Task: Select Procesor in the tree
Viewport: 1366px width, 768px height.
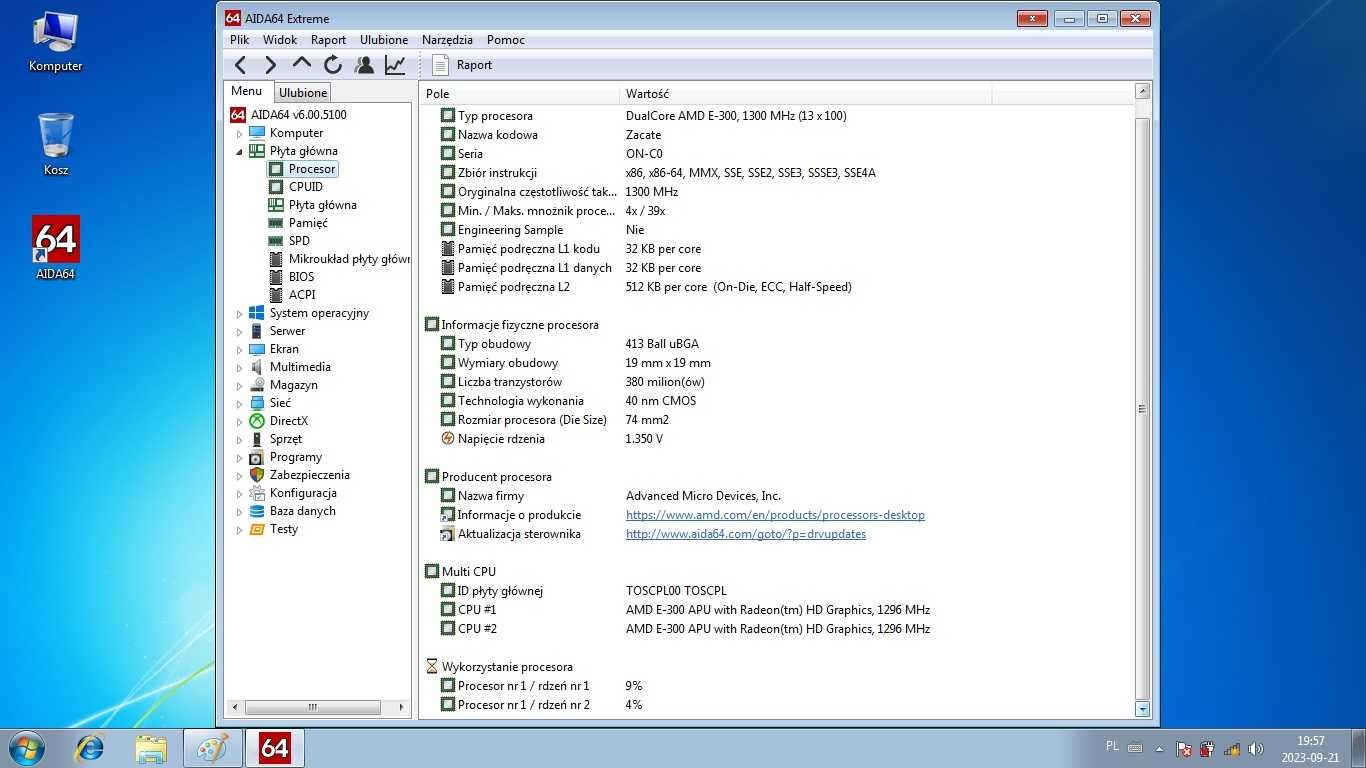Action: point(312,169)
